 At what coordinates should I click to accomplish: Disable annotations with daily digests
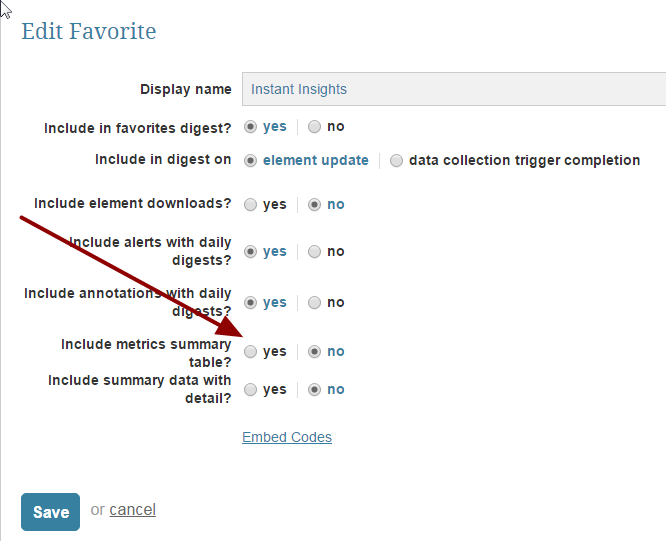315,303
